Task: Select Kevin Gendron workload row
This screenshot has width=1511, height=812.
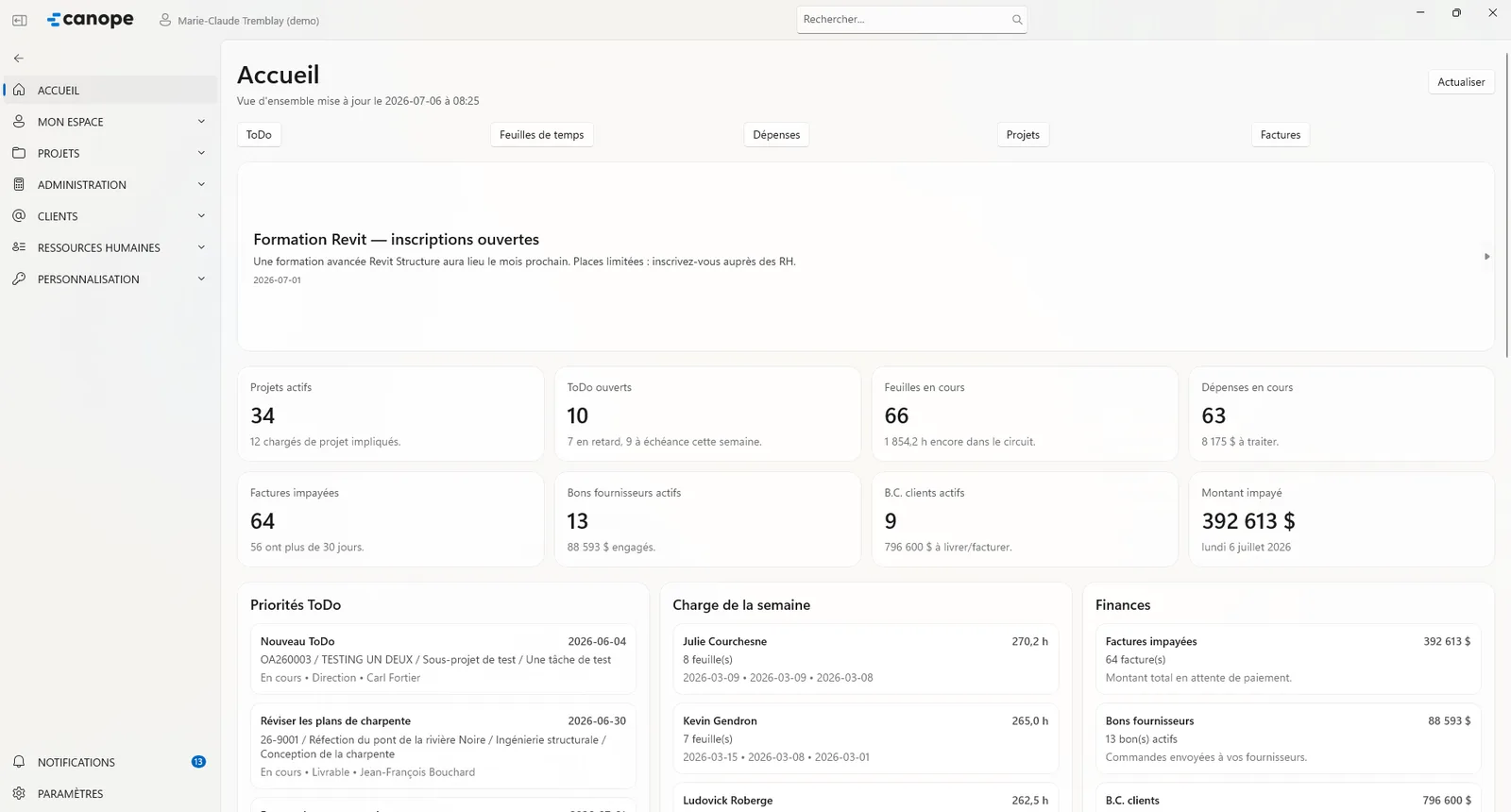Action: (865, 738)
